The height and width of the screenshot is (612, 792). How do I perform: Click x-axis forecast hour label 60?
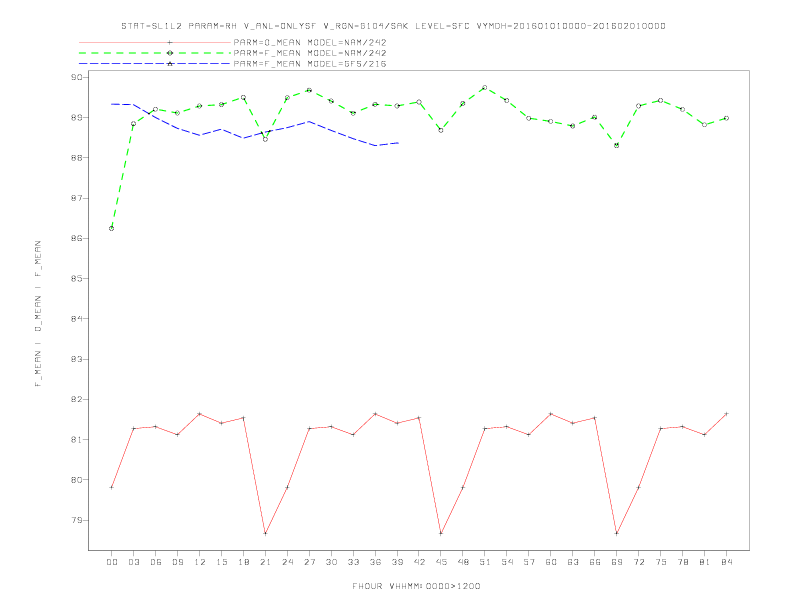(551, 562)
